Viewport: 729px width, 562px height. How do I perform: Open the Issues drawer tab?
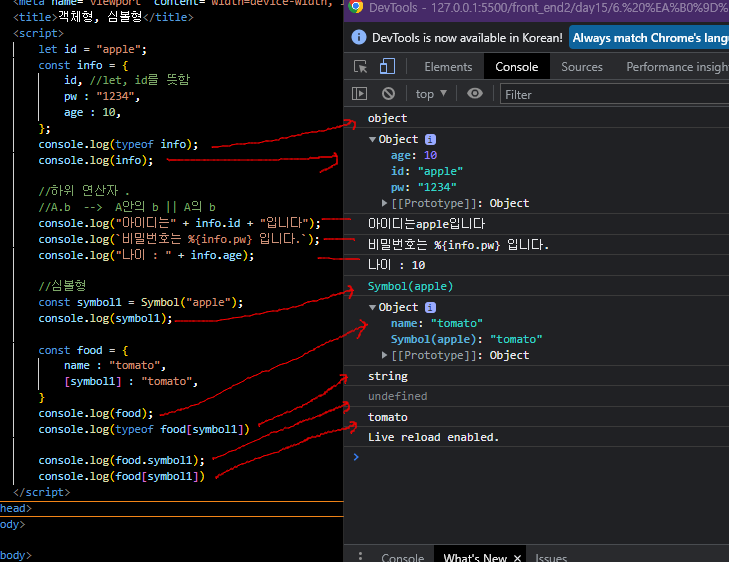click(x=551, y=557)
